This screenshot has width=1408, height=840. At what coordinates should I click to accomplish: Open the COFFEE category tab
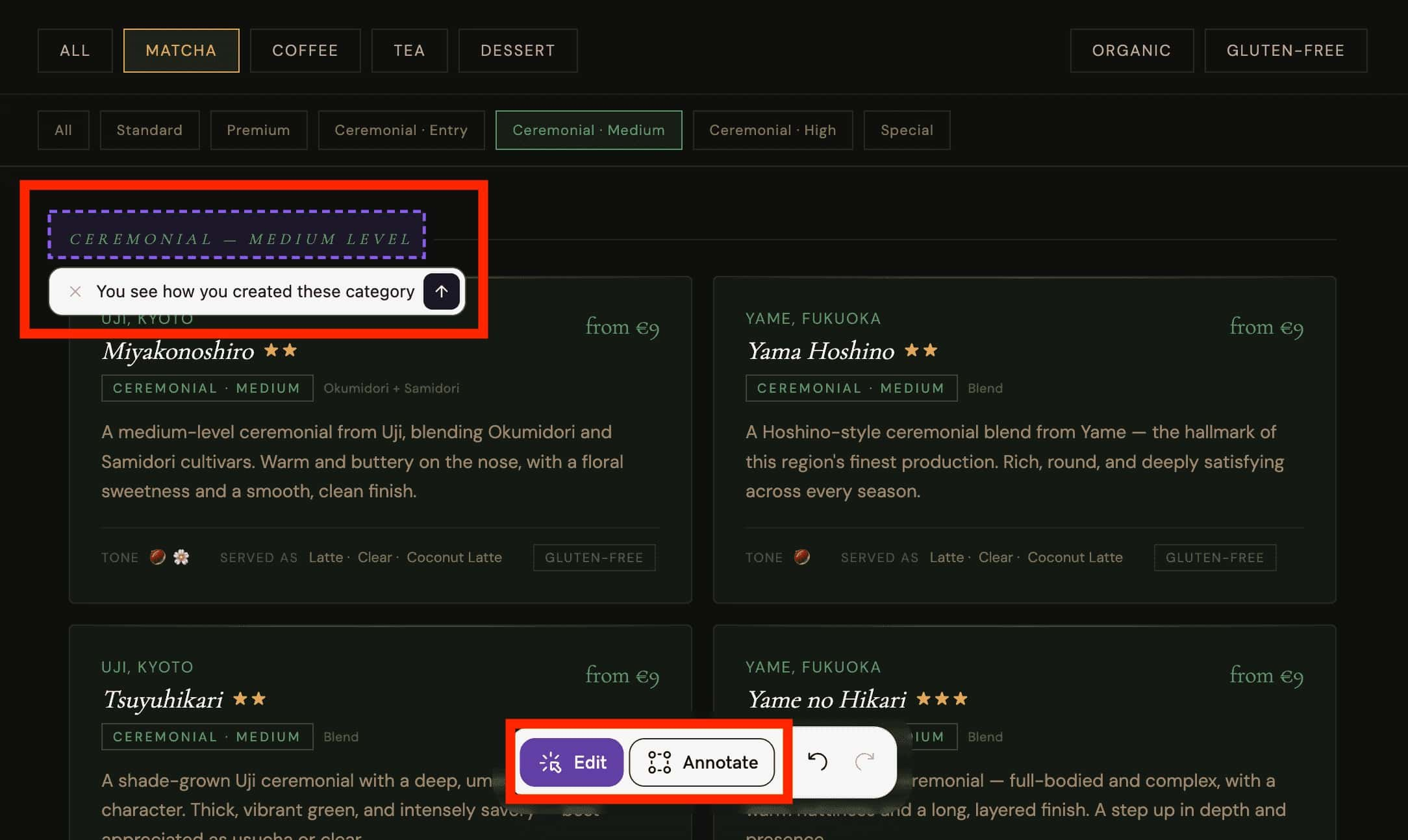(305, 51)
